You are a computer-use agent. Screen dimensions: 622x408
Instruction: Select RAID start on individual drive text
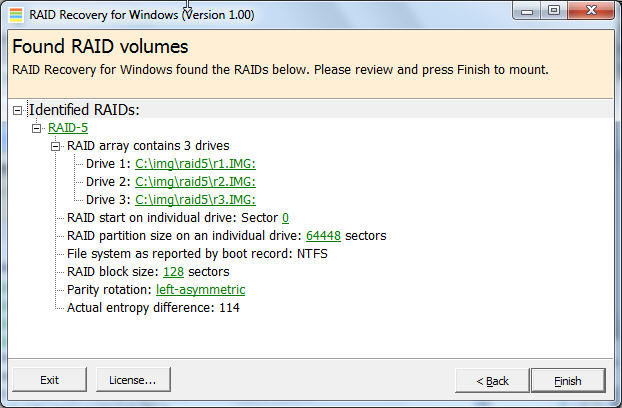pyautogui.click(x=172, y=218)
